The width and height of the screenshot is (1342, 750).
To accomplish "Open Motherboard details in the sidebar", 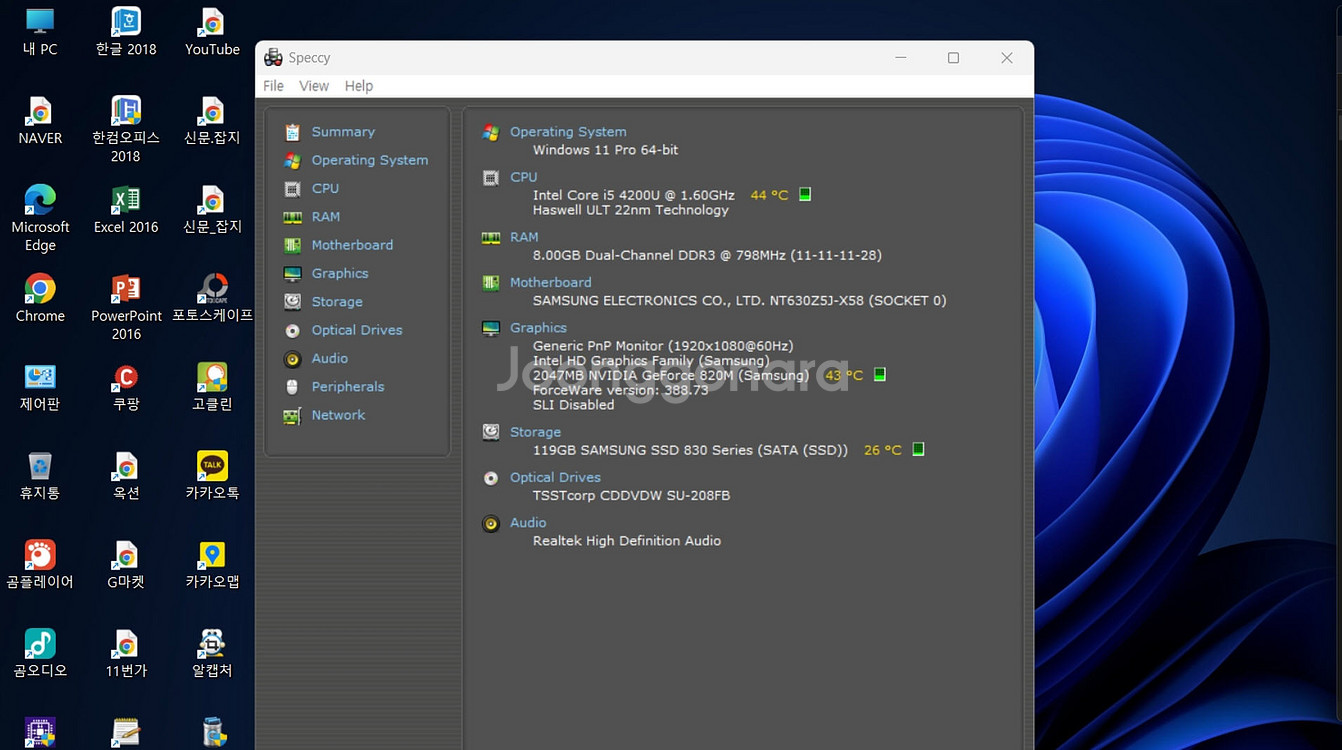I will [351, 245].
